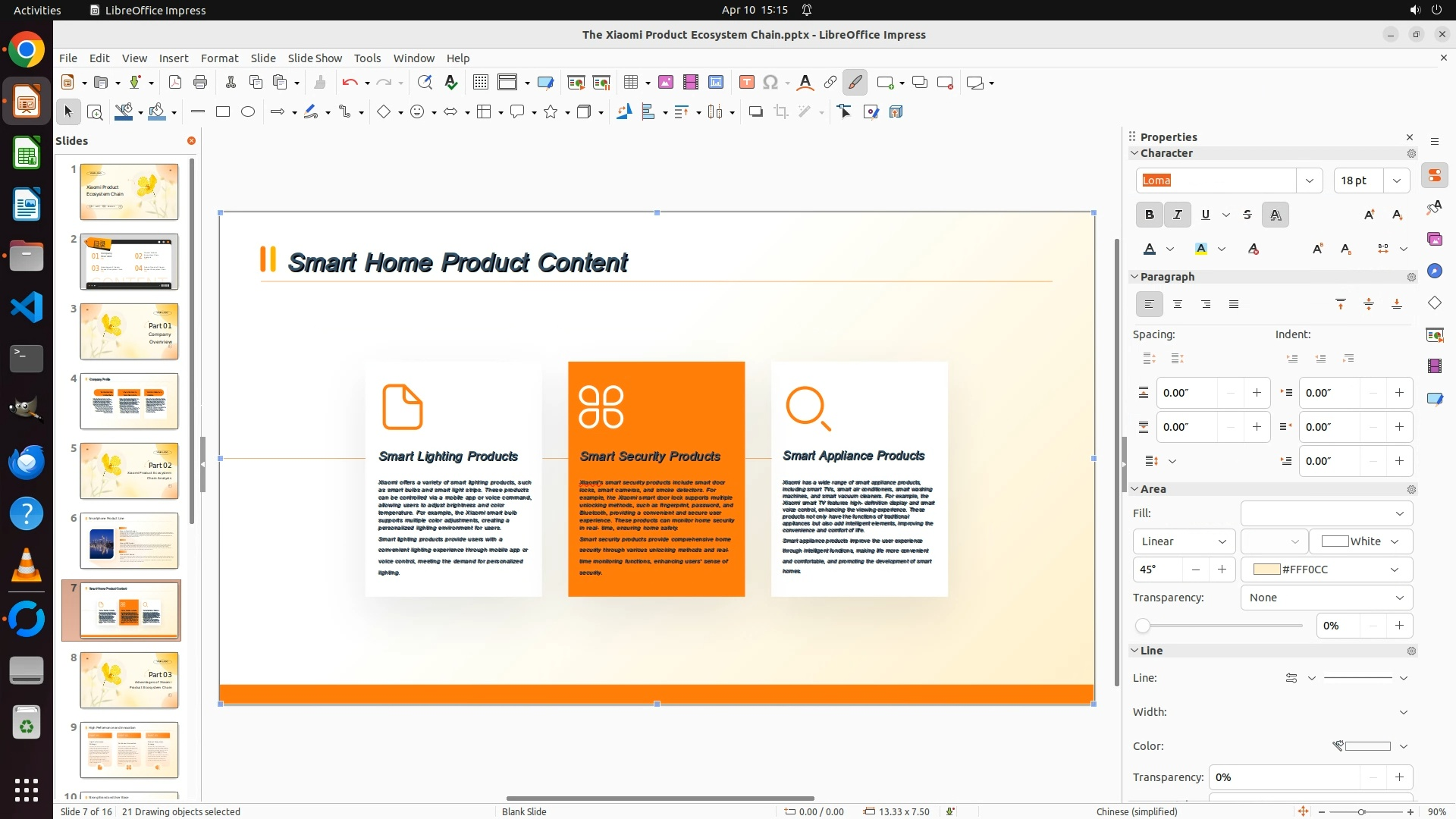This screenshot has height=819, width=1456.
Task: Open the Slide Show menu
Action: pyautogui.click(x=315, y=58)
